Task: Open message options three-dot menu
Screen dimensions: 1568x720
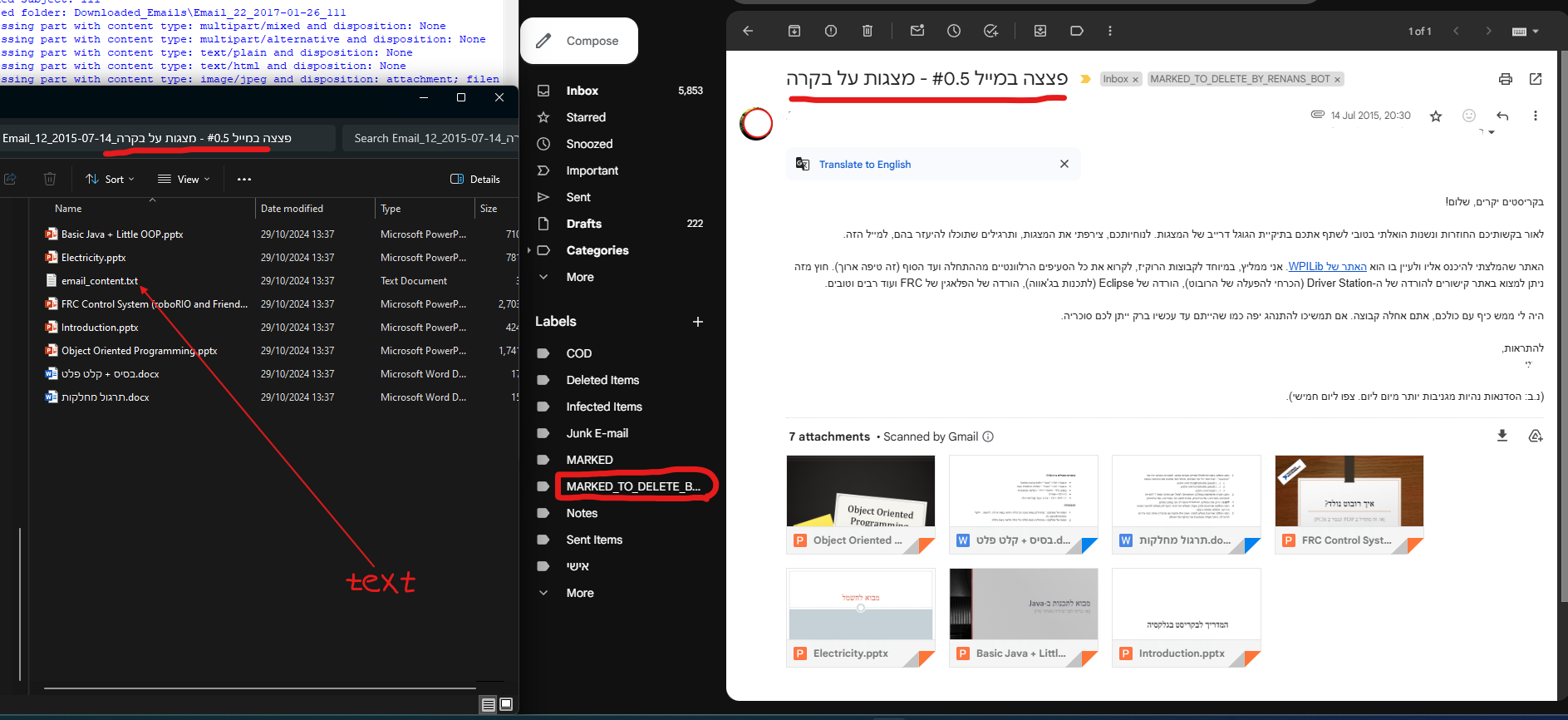Action: (x=1536, y=116)
